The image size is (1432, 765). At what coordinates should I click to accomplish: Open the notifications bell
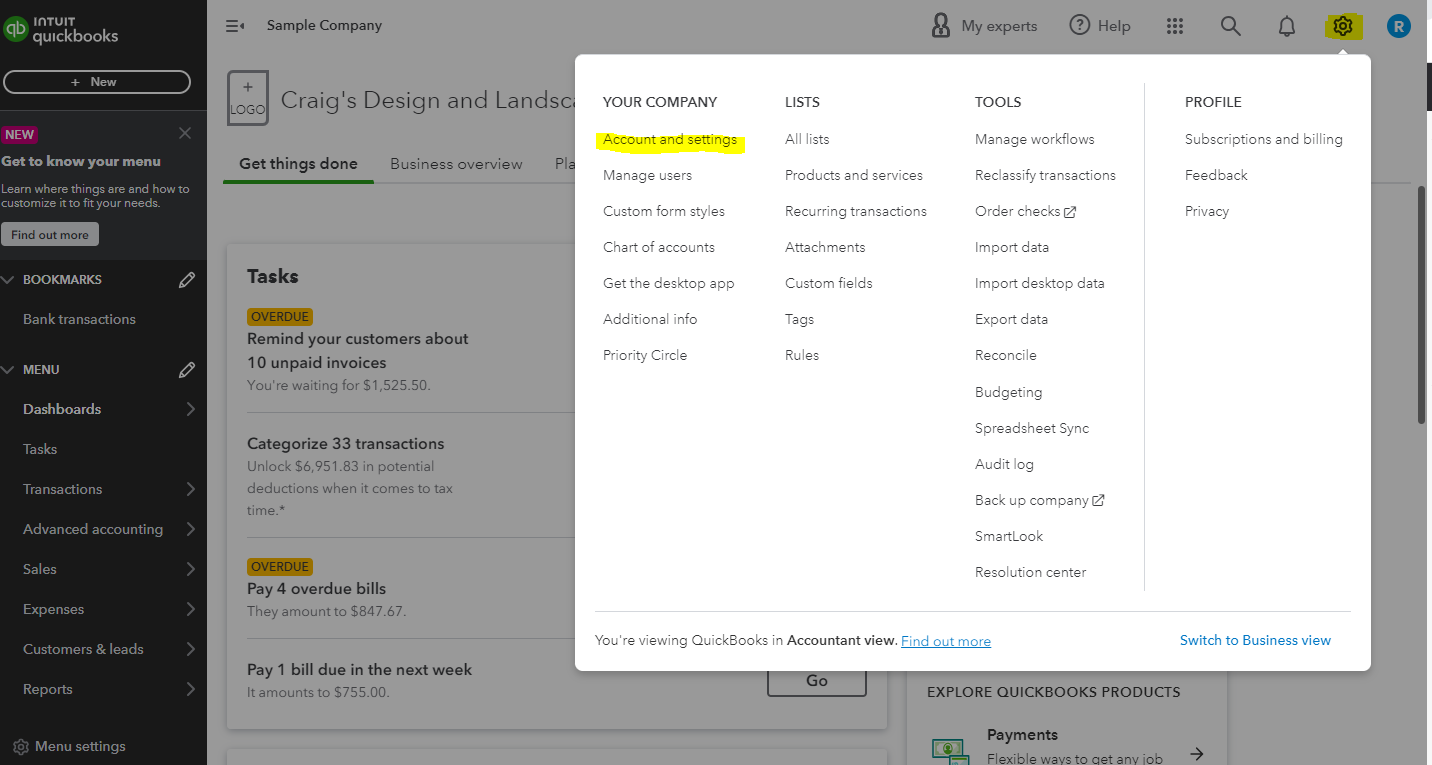tap(1287, 27)
